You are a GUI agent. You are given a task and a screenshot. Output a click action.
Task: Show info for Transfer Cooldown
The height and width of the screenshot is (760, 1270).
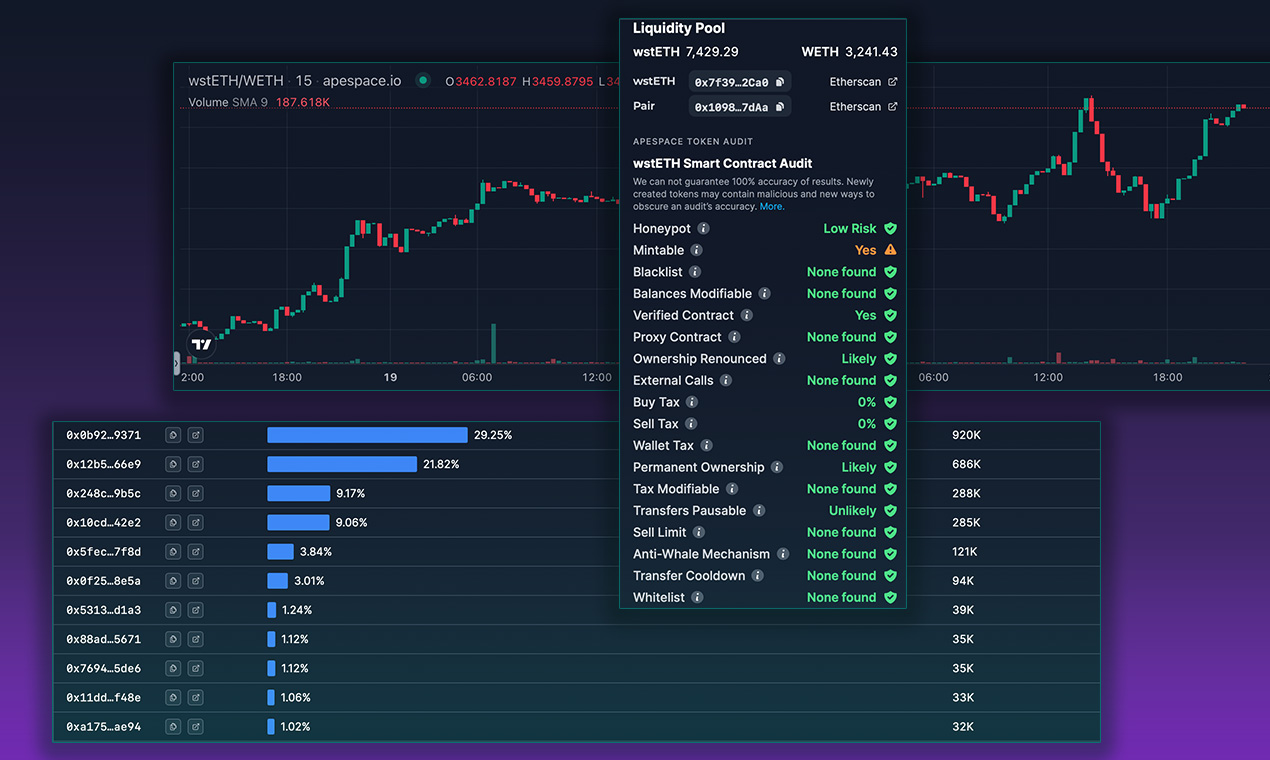(758, 576)
